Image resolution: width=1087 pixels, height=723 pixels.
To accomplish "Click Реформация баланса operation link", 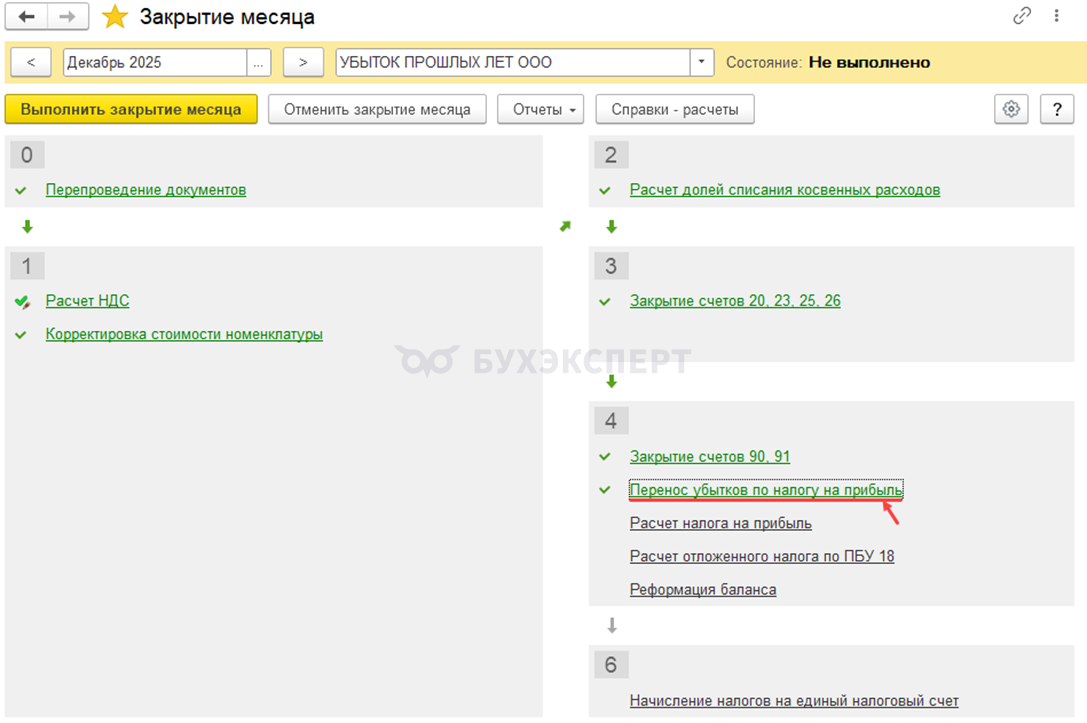I will pyautogui.click(x=702, y=590).
